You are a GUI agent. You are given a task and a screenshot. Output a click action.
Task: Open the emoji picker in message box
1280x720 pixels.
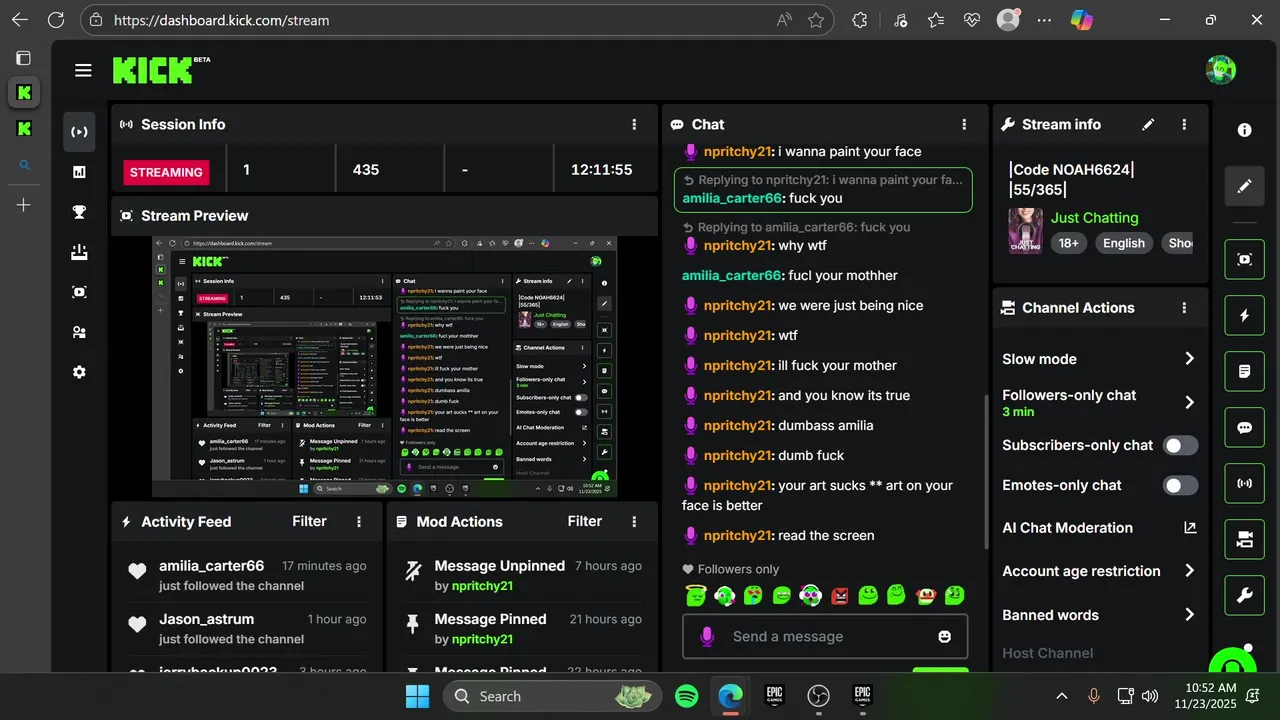[944, 636]
